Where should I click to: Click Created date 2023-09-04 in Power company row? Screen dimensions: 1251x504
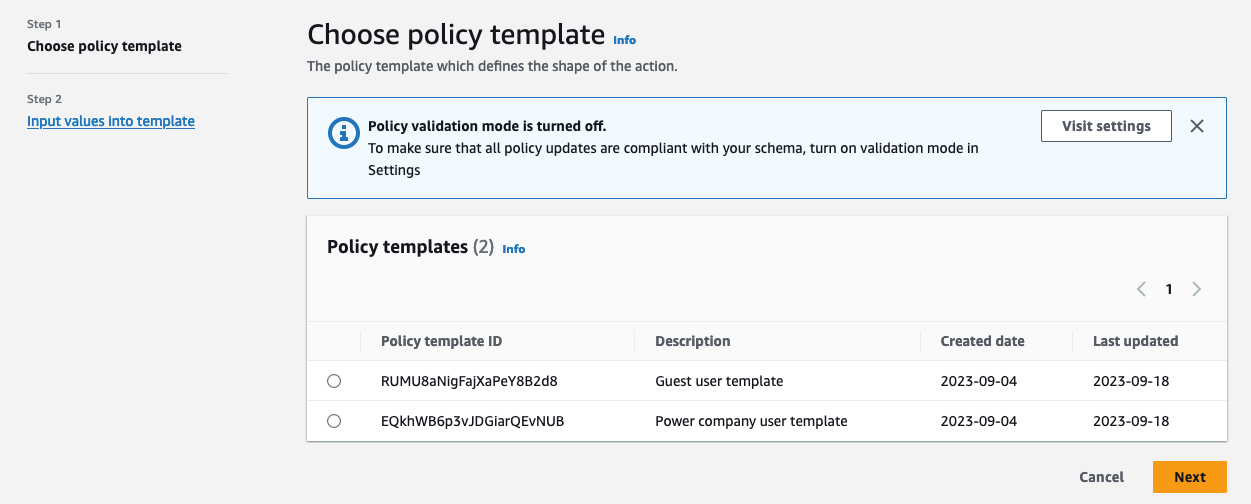(x=978, y=421)
